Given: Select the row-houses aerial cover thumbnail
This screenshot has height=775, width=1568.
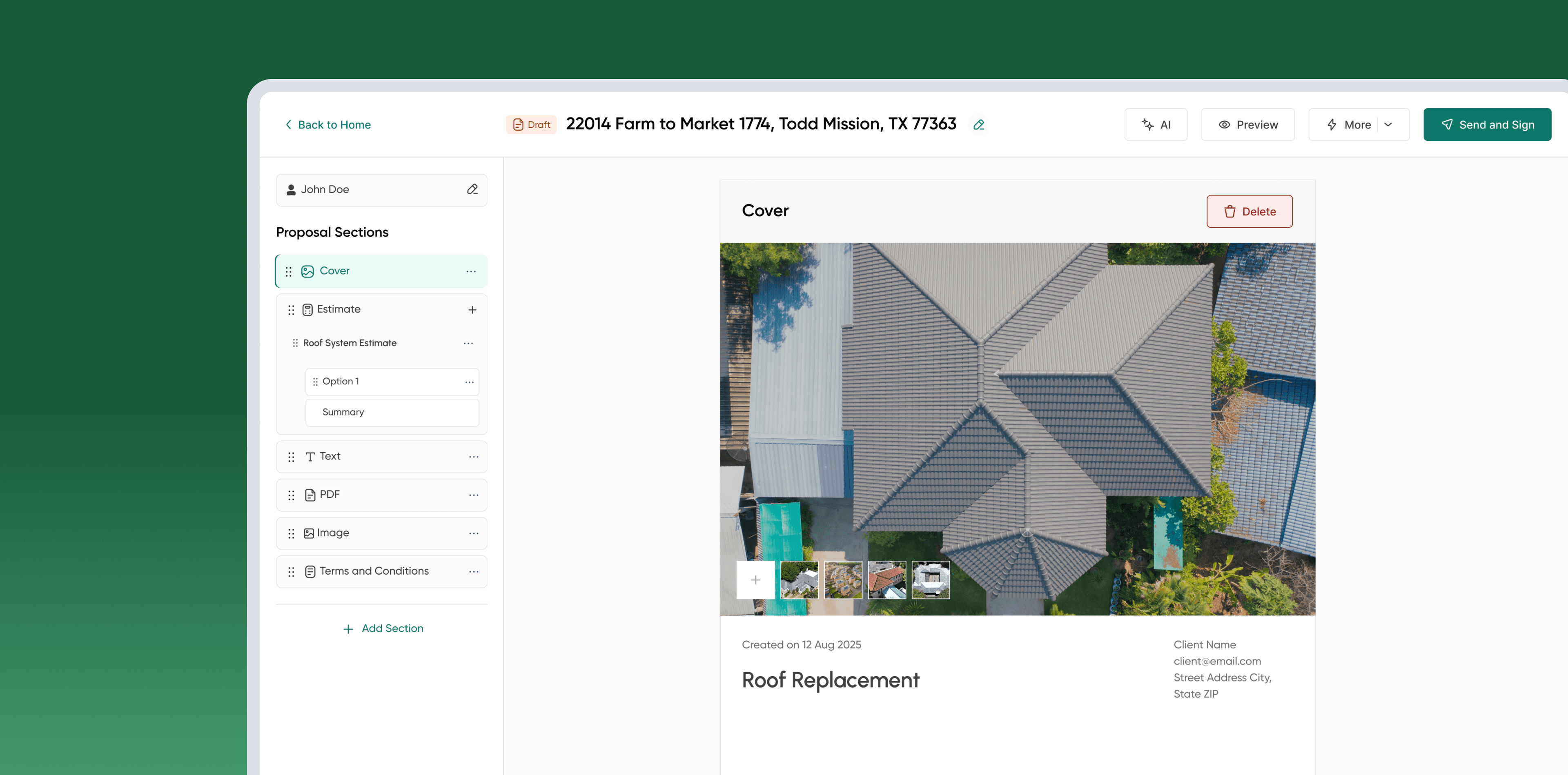Looking at the screenshot, I should pos(843,580).
